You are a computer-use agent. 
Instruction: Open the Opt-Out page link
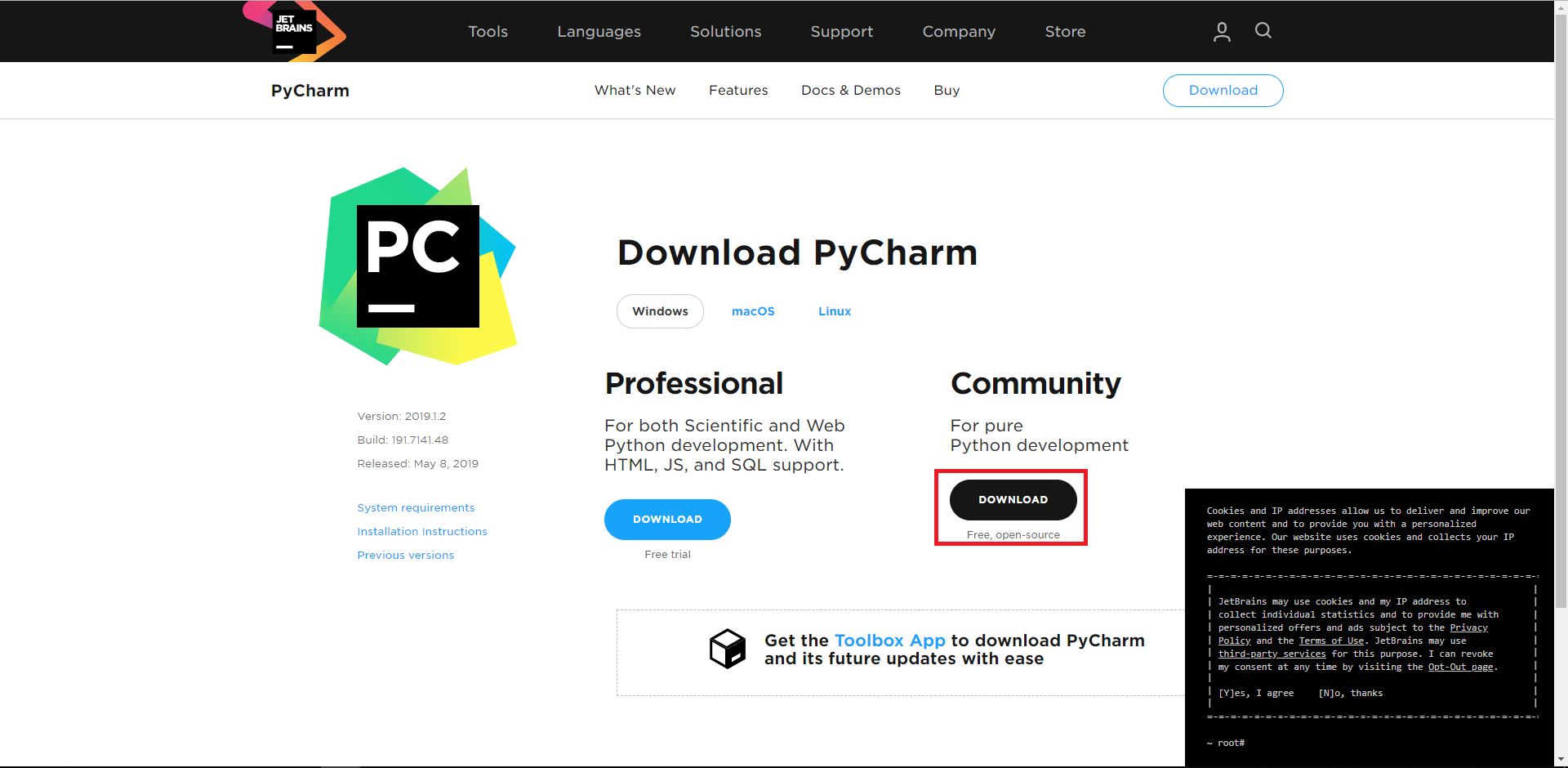pyautogui.click(x=1460, y=667)
